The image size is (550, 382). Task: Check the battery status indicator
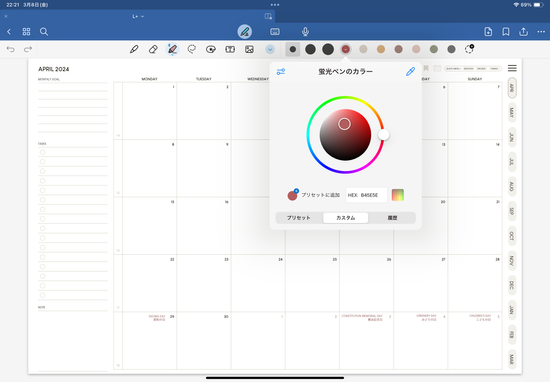pyautogui.click(x=538, y=5)
